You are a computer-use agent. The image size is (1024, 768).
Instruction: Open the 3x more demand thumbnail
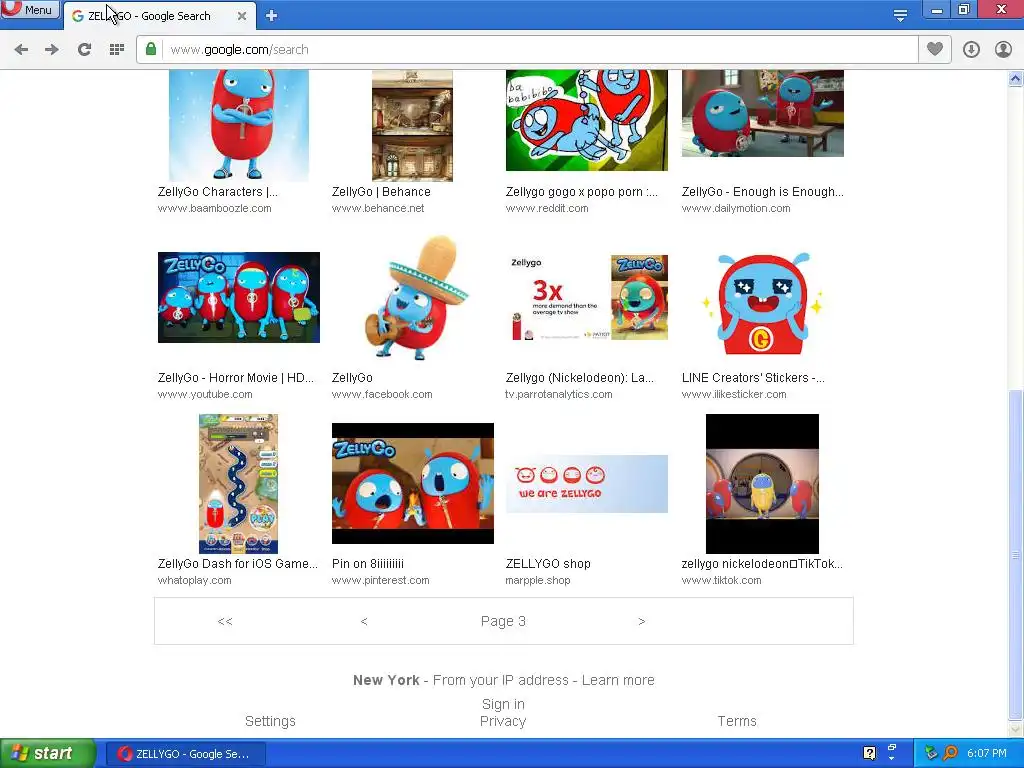[586, 297]
